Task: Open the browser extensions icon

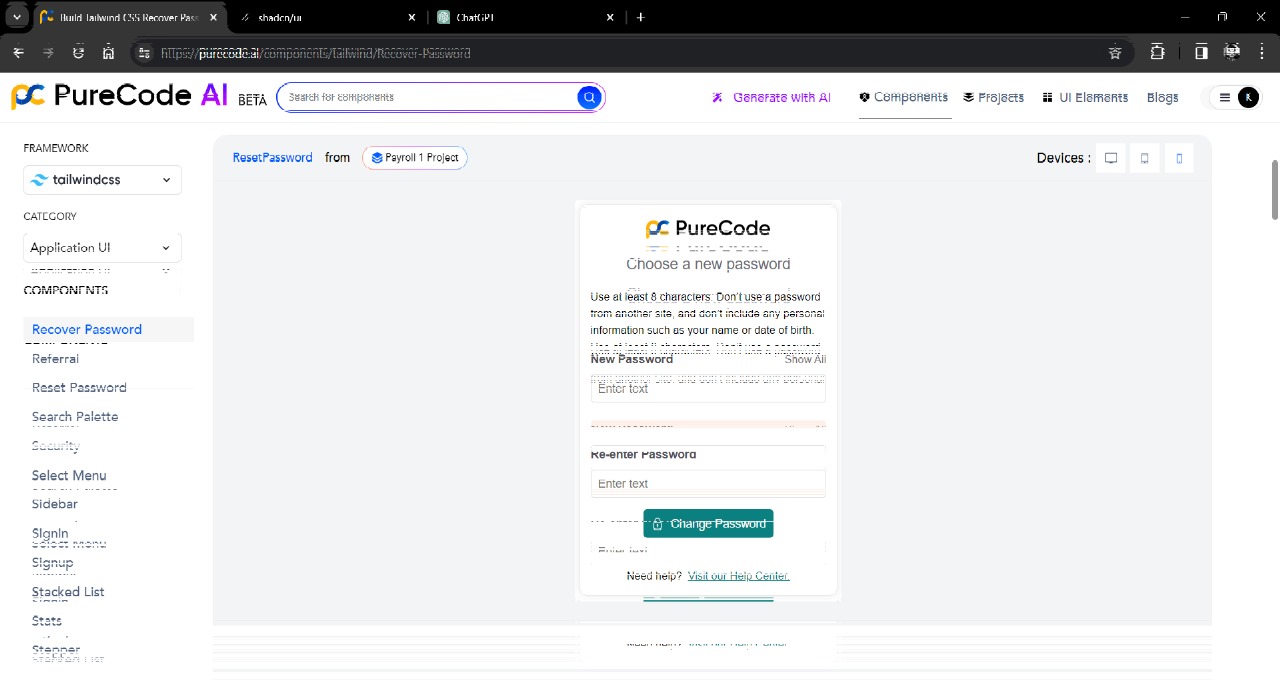Action: click(1157, 52)
